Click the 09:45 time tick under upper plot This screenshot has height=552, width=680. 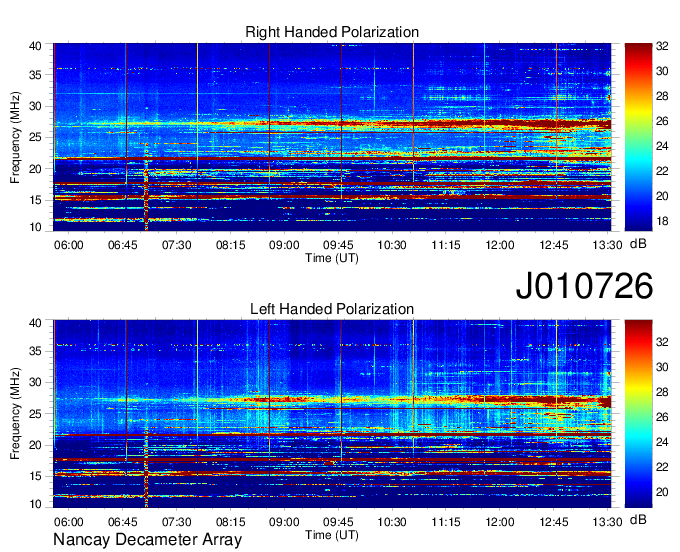[x=338, y=245]
